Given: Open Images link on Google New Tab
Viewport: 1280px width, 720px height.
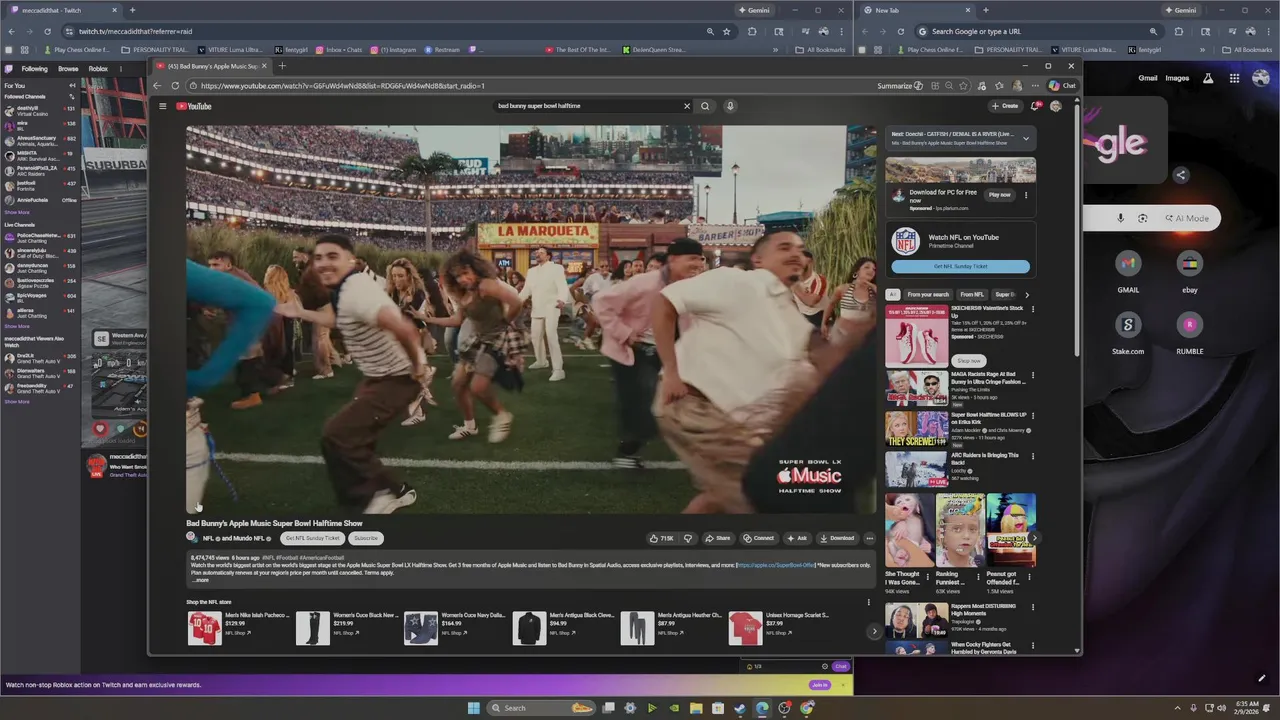Looking at the screenshot, I should (1177, 78).
